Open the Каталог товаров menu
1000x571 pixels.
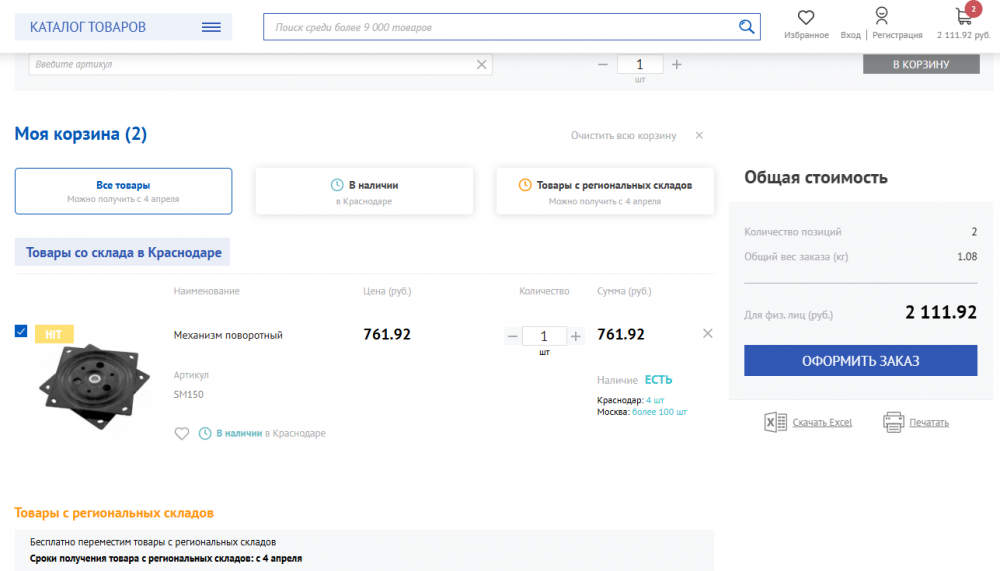pos(123,27)
